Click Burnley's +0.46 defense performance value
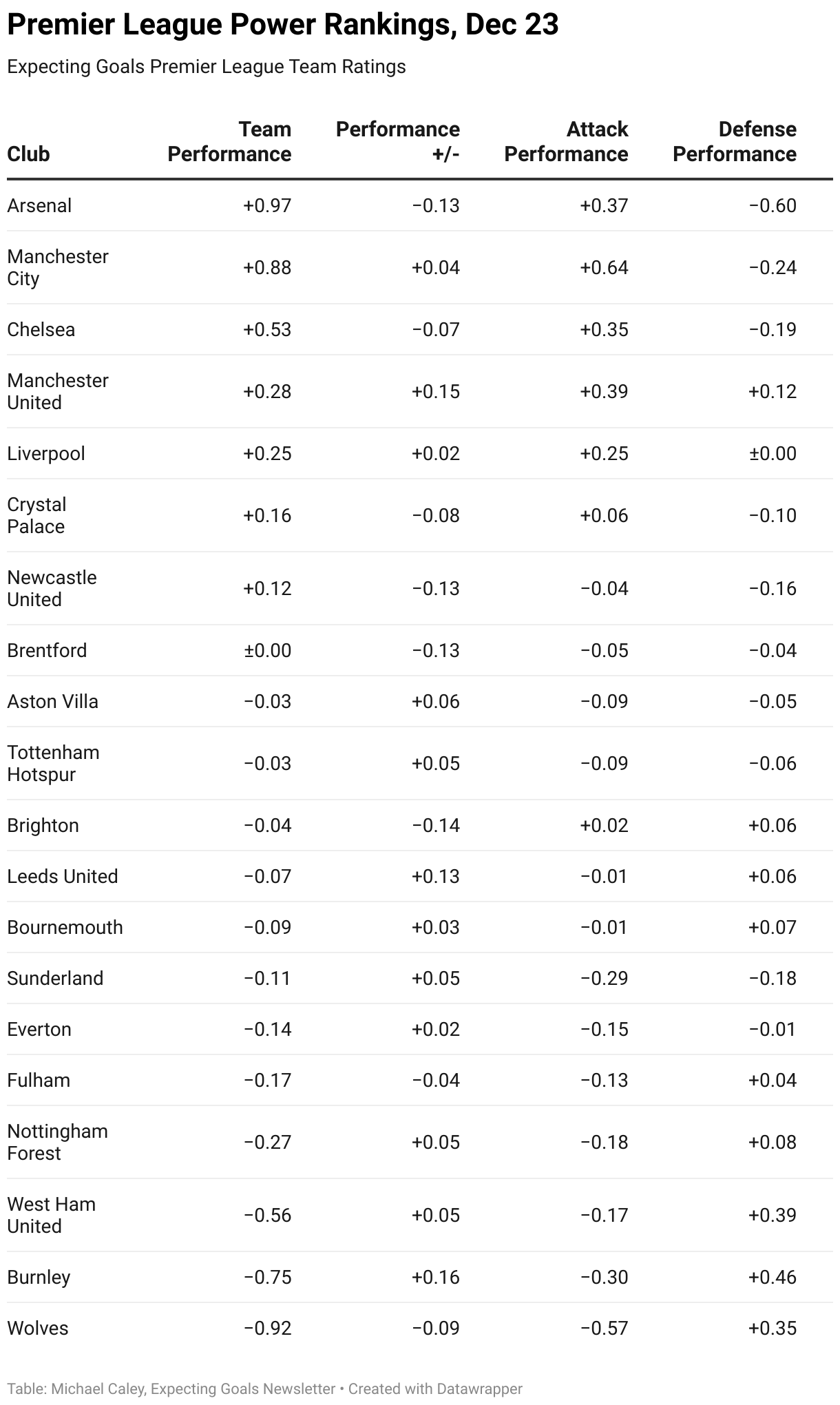This screenshot has height=1405, width=840. pos(773,1278)
